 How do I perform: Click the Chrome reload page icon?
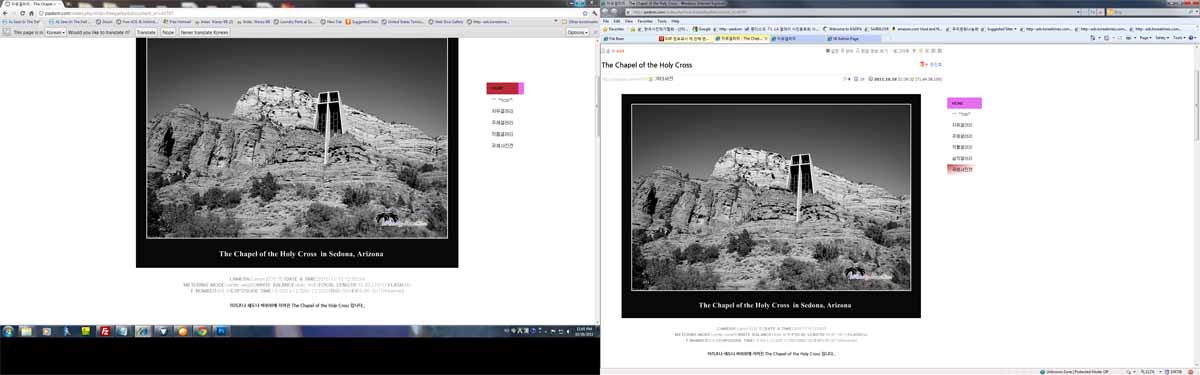[x=21, y=13]
